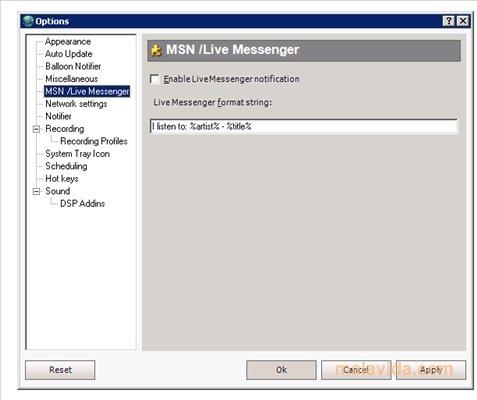Open Auto Update settings
The width and height of the screenshot is (477, 400).
(x=69, y=54)
